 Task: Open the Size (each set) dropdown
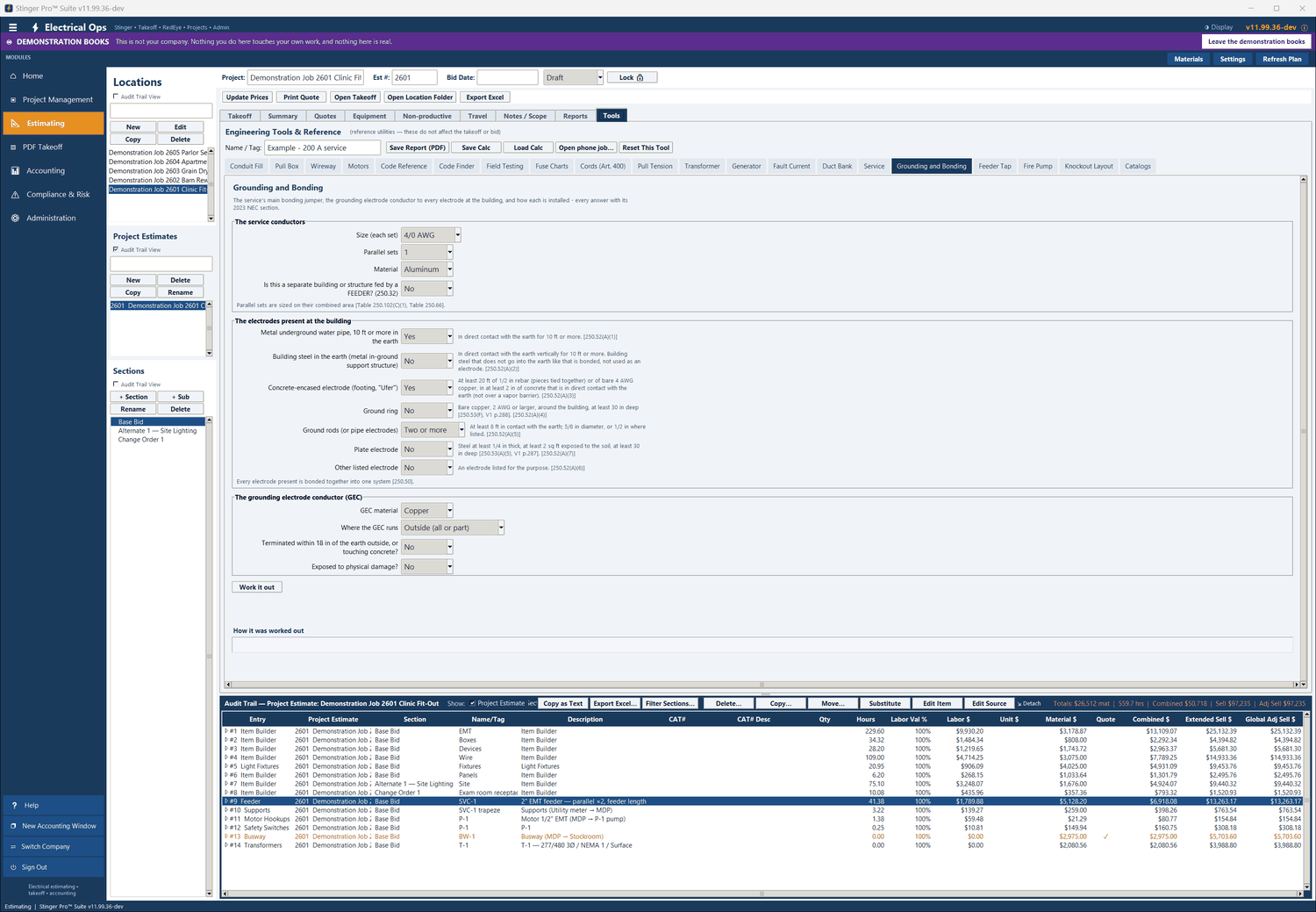pyautogui.click(x=431, y=235)
